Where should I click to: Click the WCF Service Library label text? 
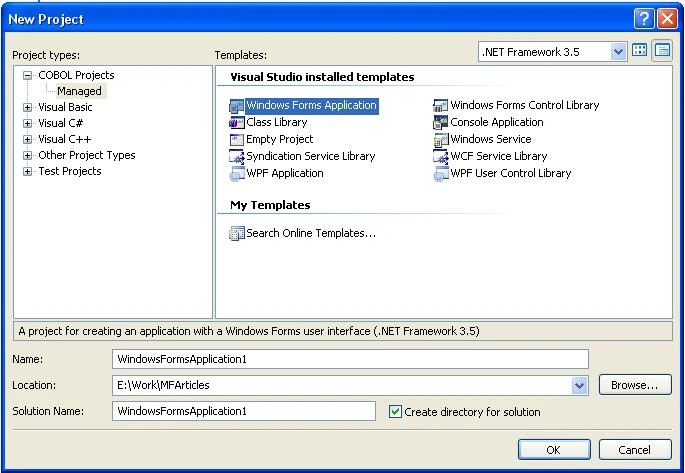tap(499, 156)
